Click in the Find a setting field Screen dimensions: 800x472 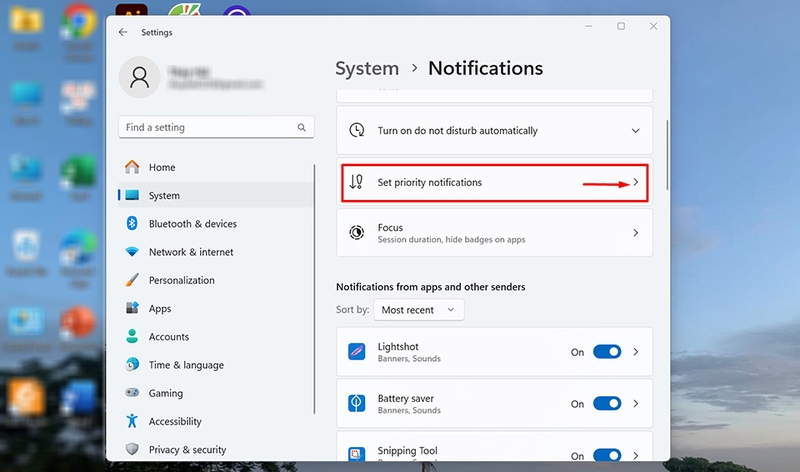(216, 127)
